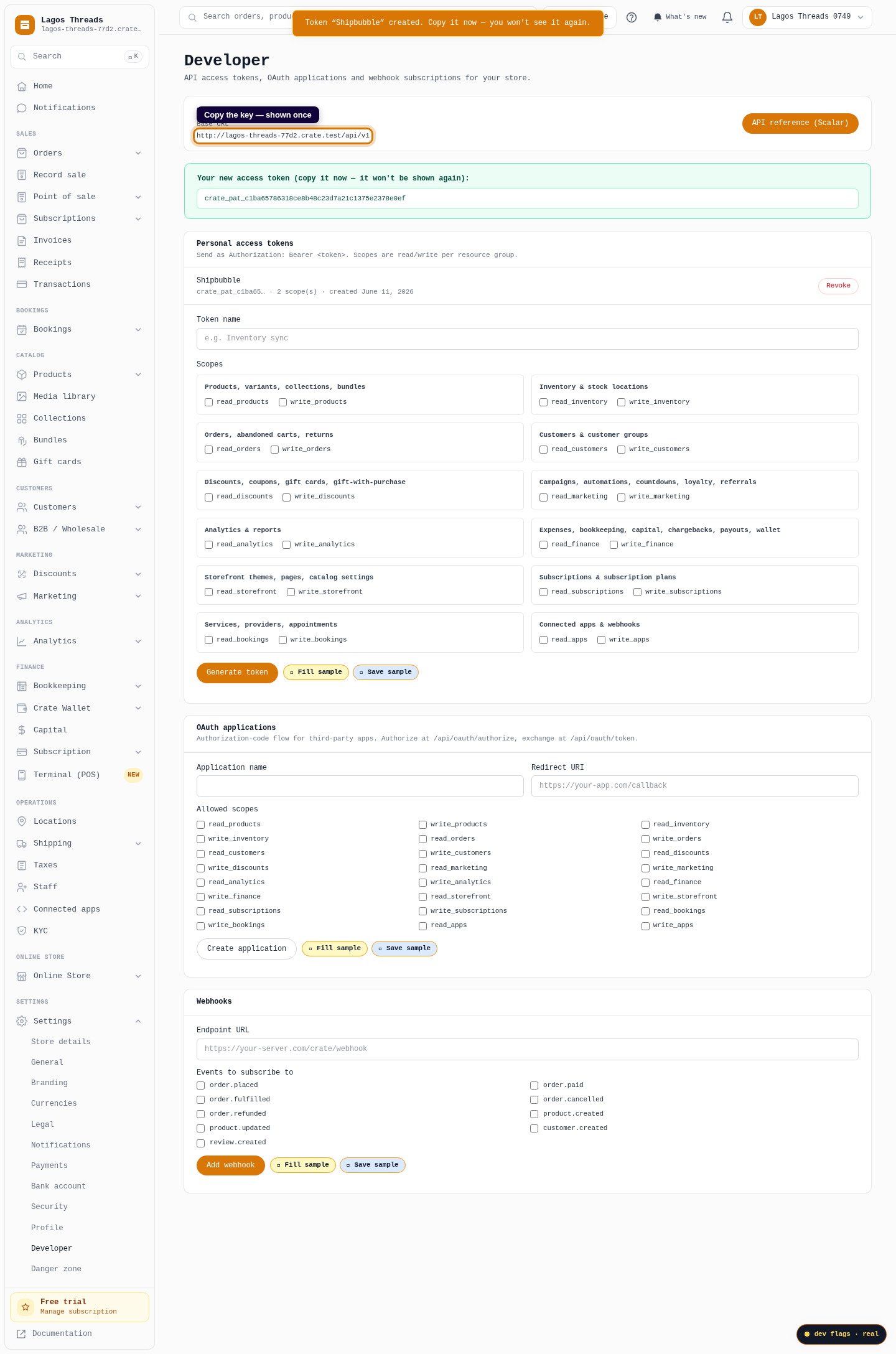The height and width of the screenshot is (1354, 896).
Task: Click the help question mark icon
Action: tap(632, 17)
